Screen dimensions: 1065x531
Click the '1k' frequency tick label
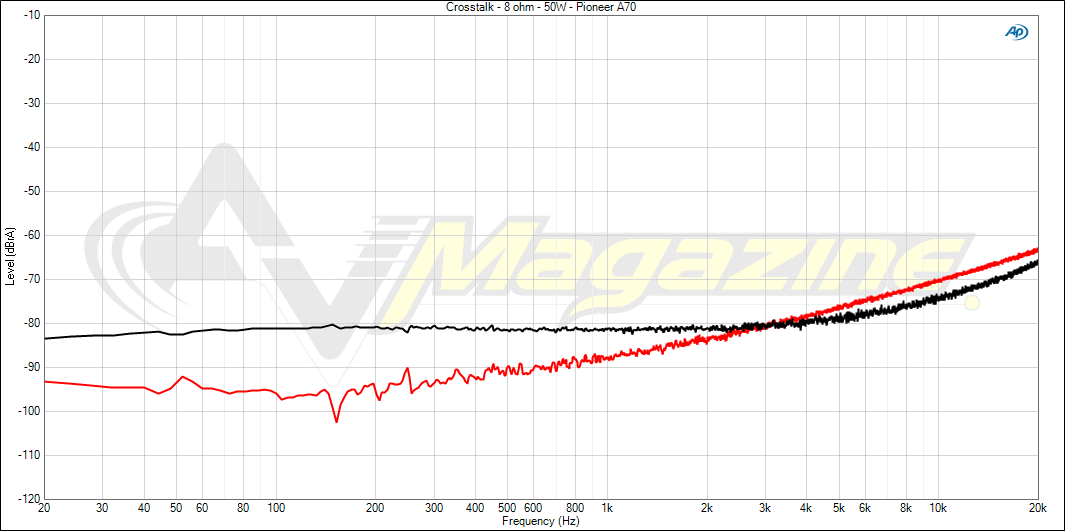tap(607, 508)
